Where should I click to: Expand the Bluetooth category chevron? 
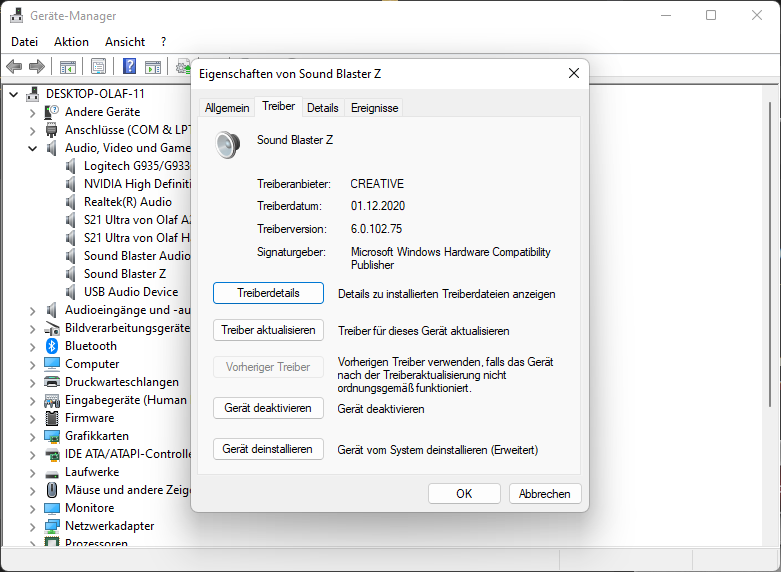pos(32,347)
